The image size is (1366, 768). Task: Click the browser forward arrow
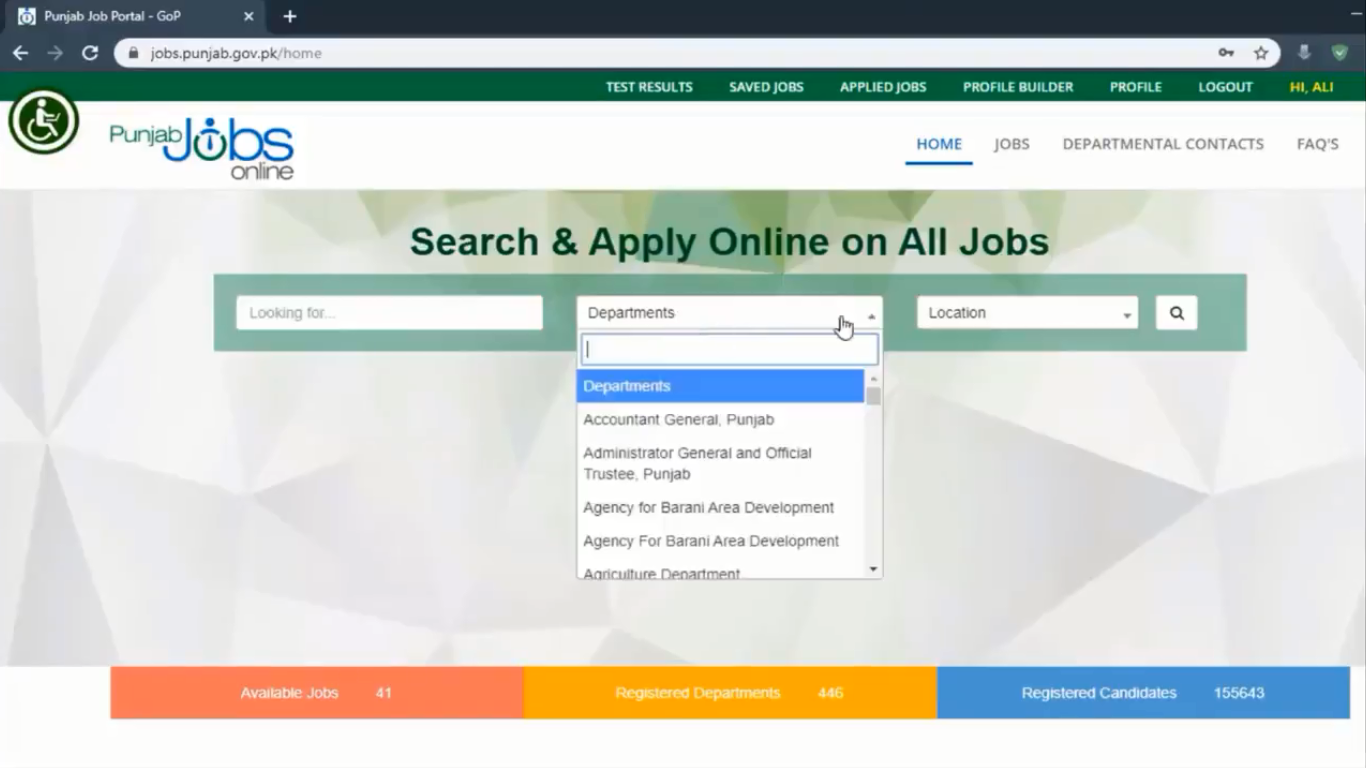point(55,53)
